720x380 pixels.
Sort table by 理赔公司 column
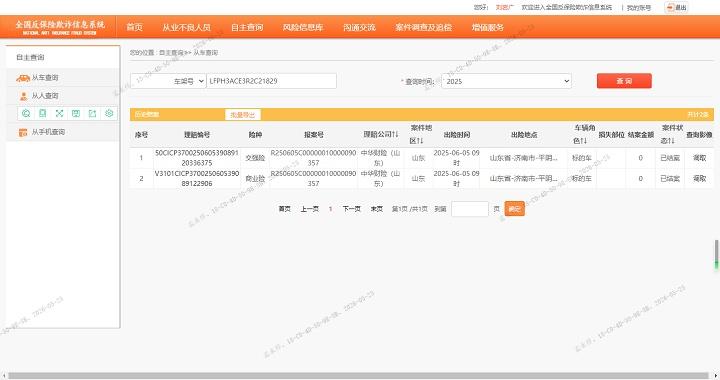[381, 134]
